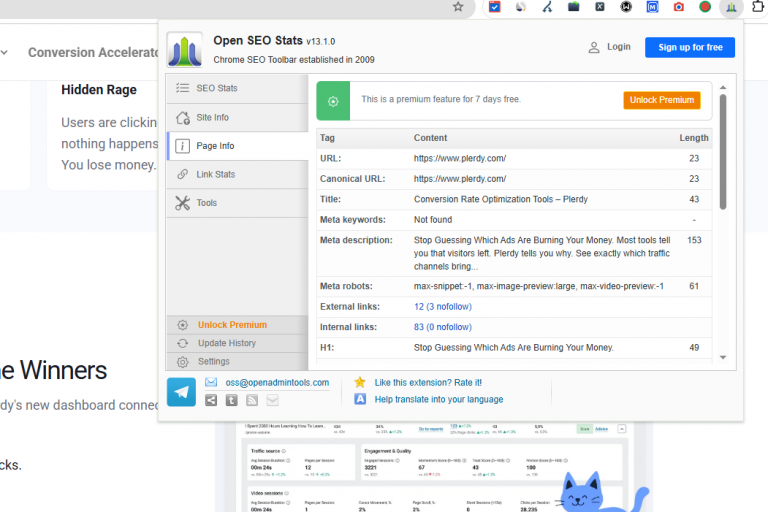
Task: Click the 'Tag' column header
Action: coord(327,138)
